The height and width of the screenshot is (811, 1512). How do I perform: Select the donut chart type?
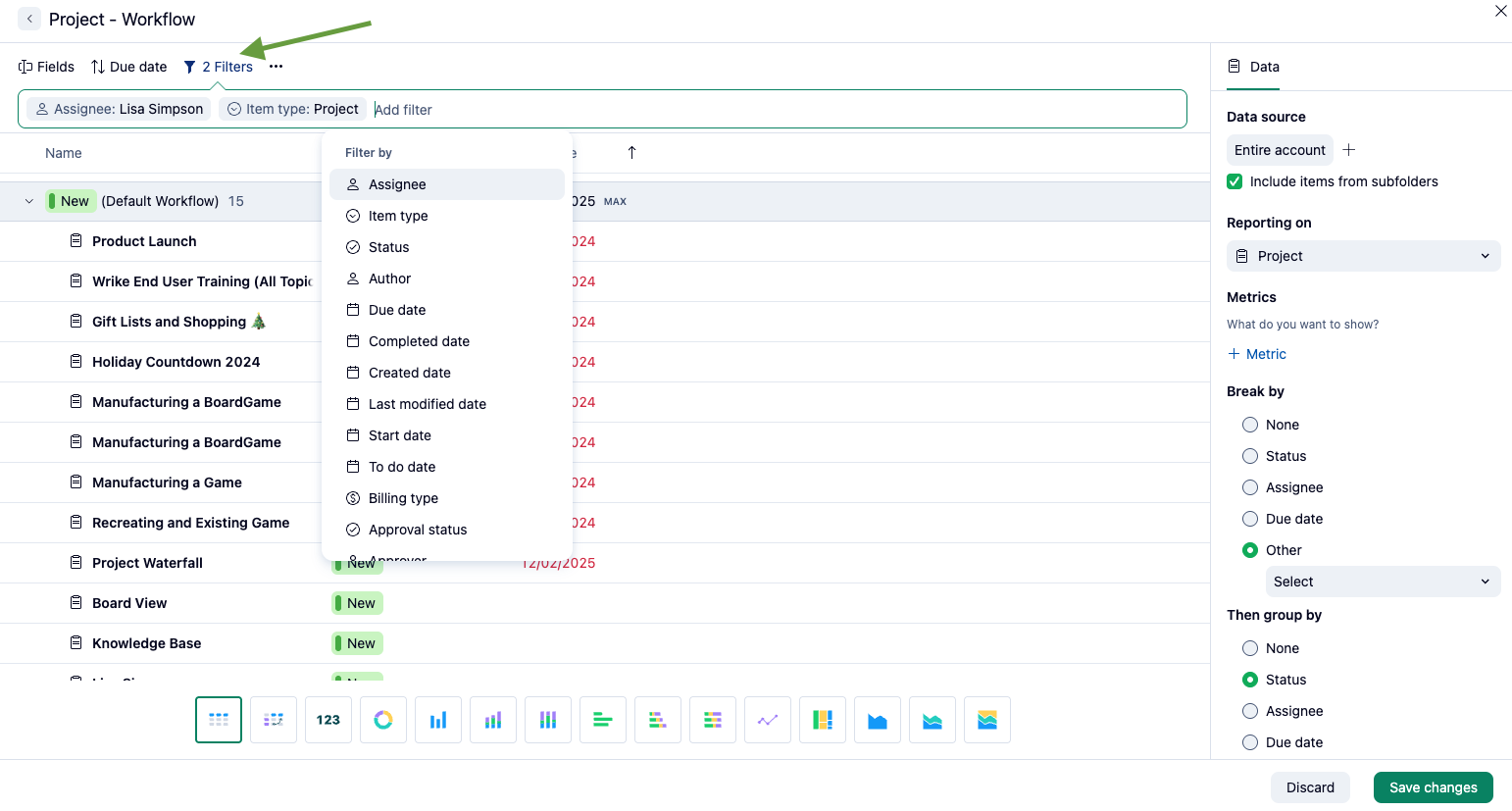(383, 720)
